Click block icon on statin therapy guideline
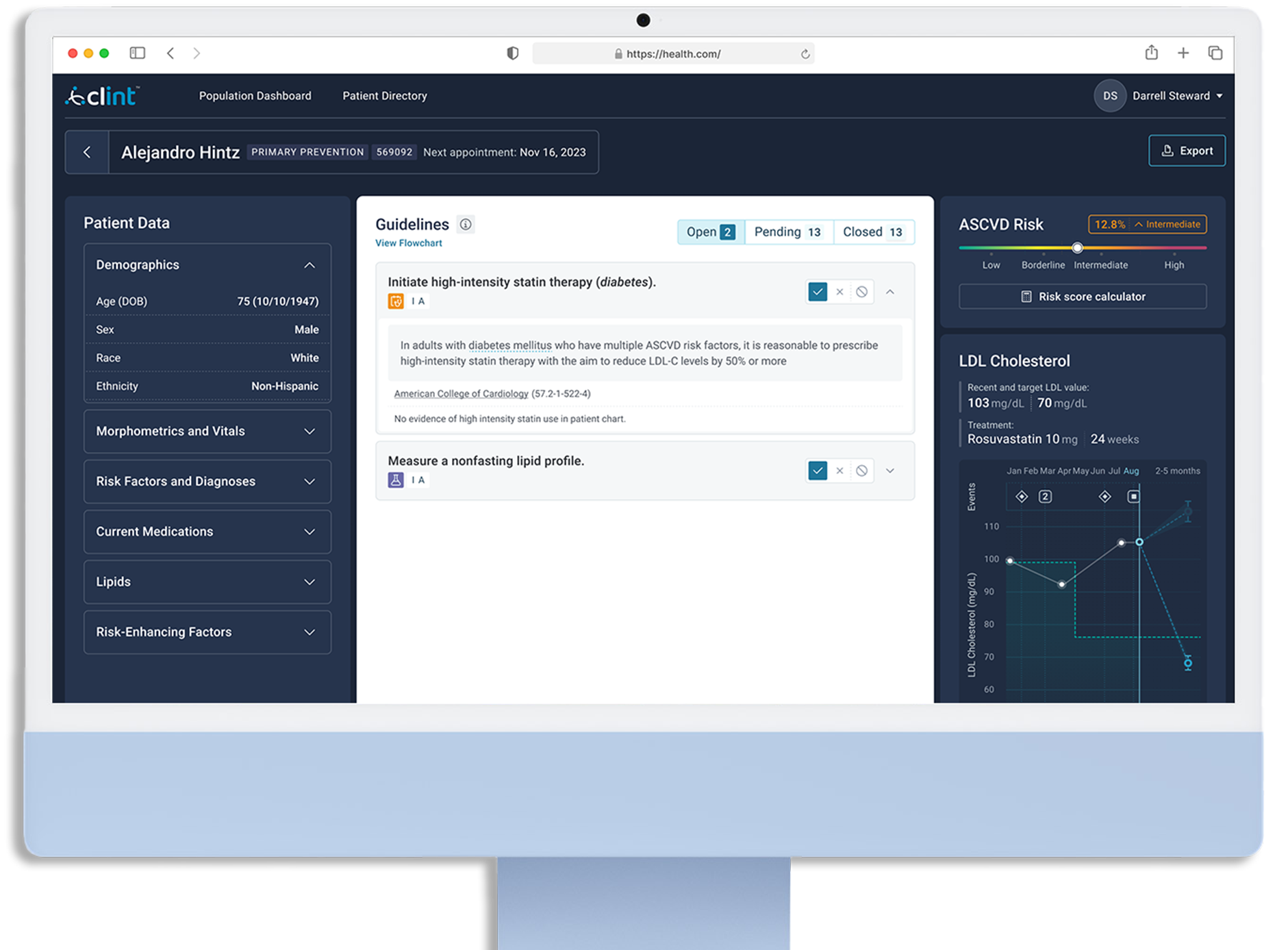The width and height of the screenshot is (1288, 950). click(x=861, y=292)
